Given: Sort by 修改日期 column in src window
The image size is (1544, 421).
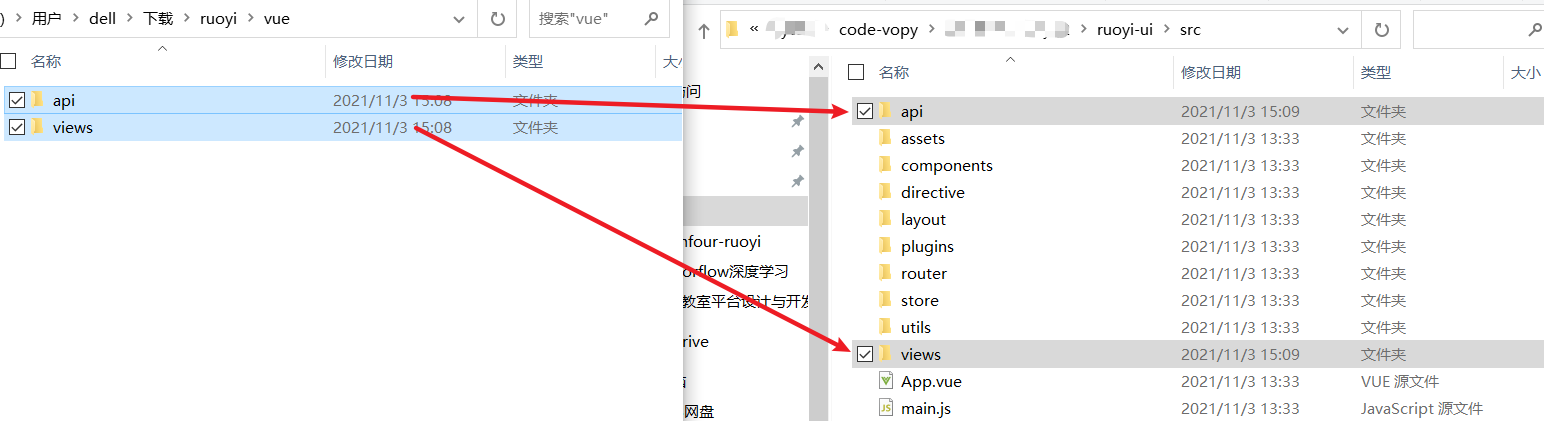Looking at the screenshot, I should click(1211, 72).
